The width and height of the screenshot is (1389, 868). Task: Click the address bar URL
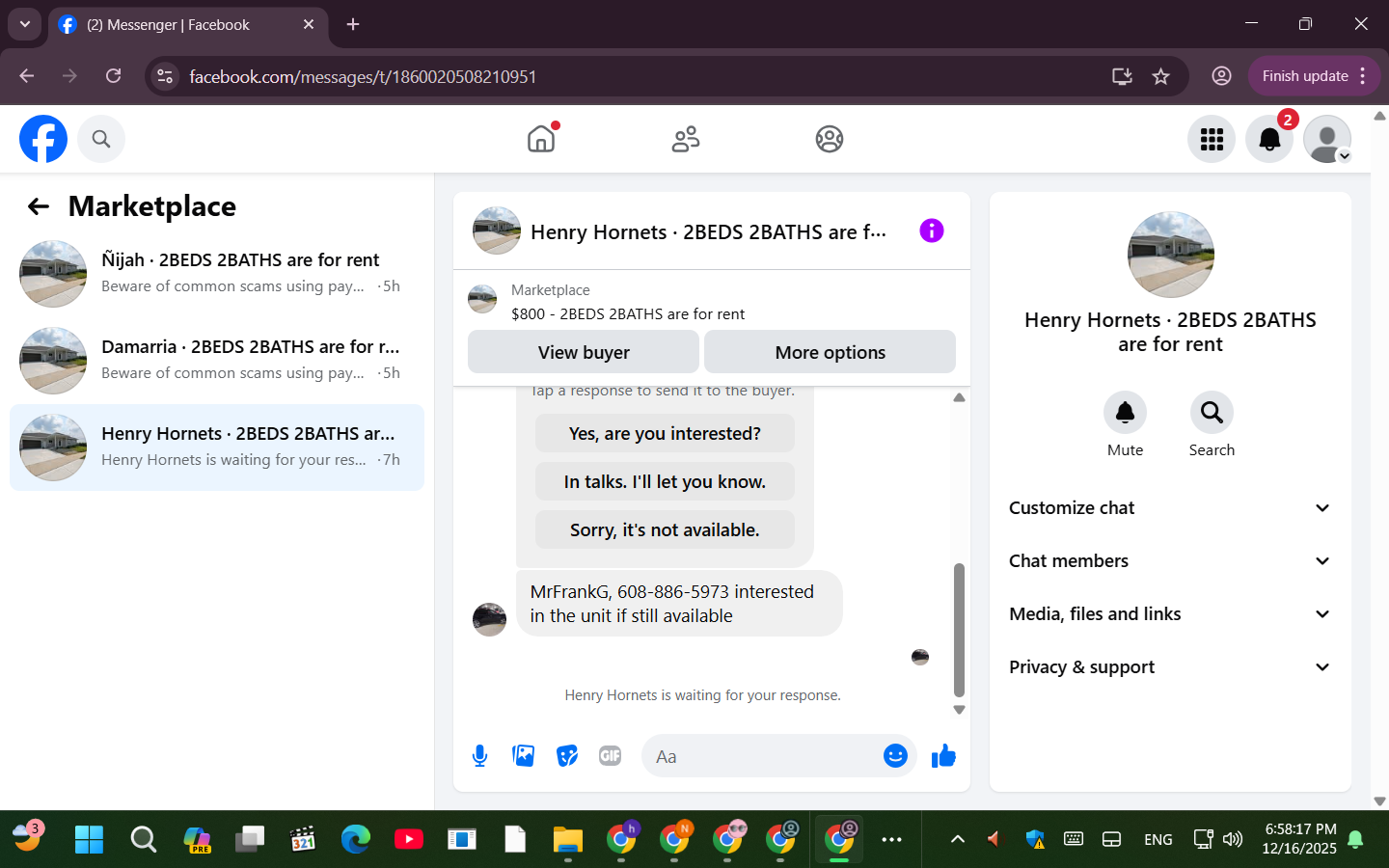click(x=363, y=76)
